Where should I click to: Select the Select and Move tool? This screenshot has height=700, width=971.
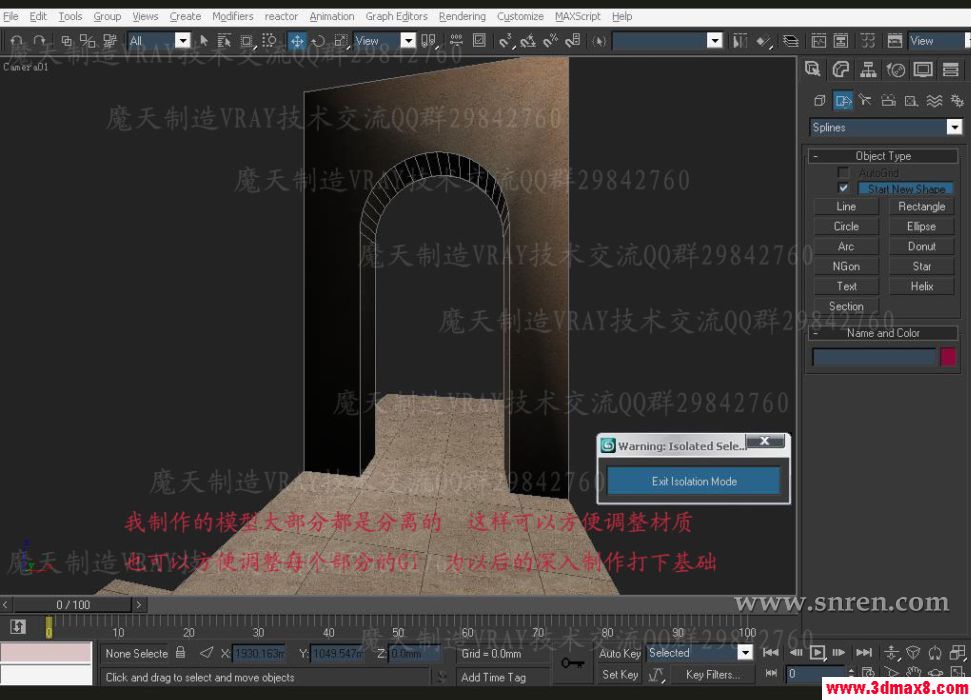[x=296, y=41]
